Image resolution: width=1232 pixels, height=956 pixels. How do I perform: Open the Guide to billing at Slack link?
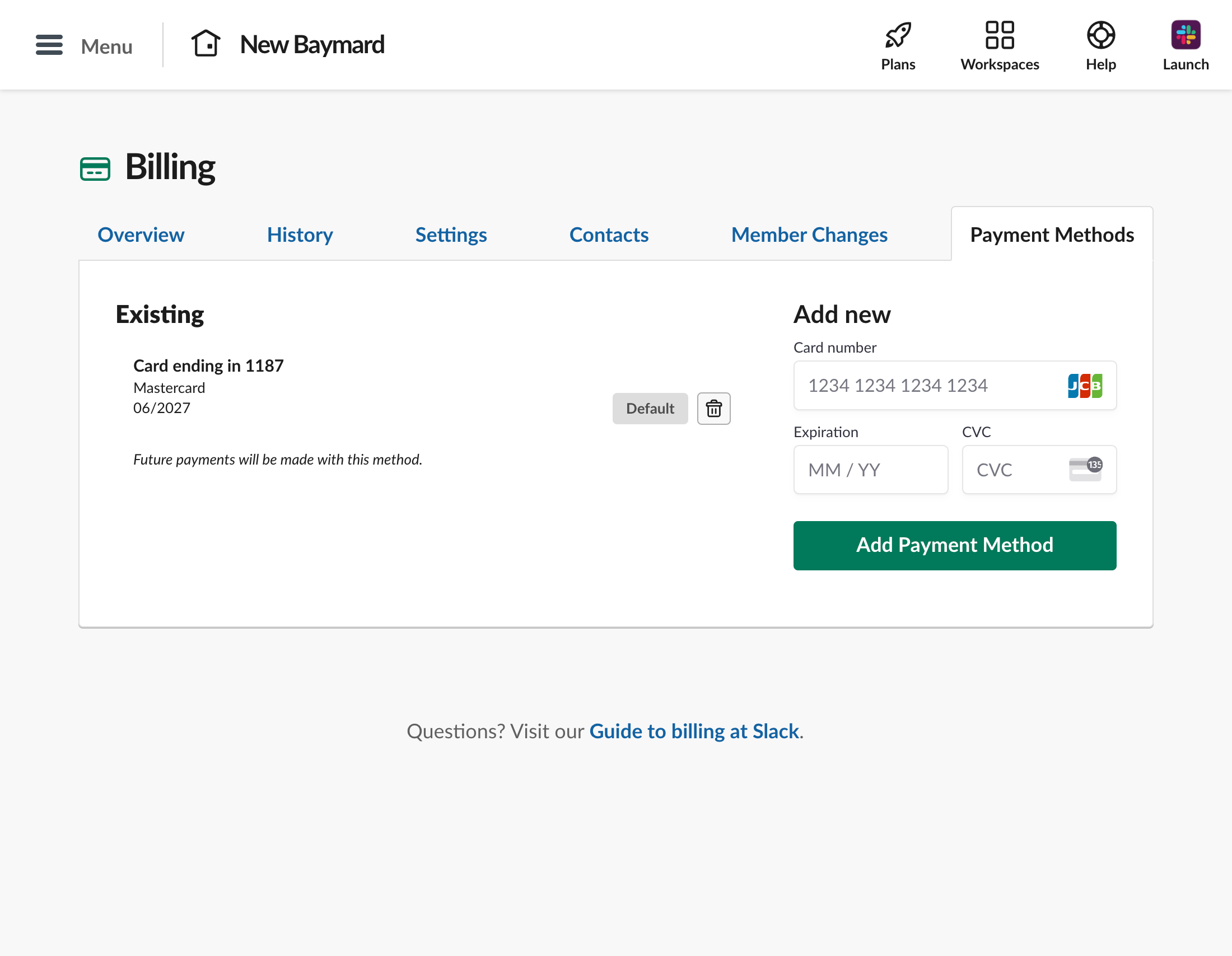click(x=695, y=731)
